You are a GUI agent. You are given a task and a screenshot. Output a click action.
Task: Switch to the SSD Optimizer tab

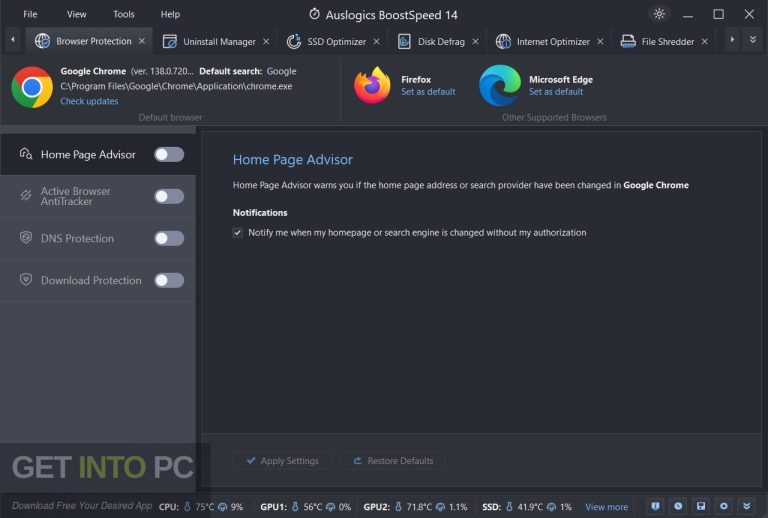point(336,42)
